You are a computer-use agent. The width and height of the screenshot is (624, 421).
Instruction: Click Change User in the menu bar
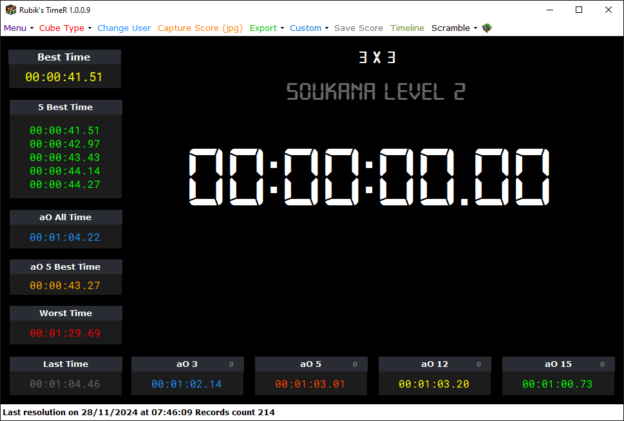coord(125,28)
